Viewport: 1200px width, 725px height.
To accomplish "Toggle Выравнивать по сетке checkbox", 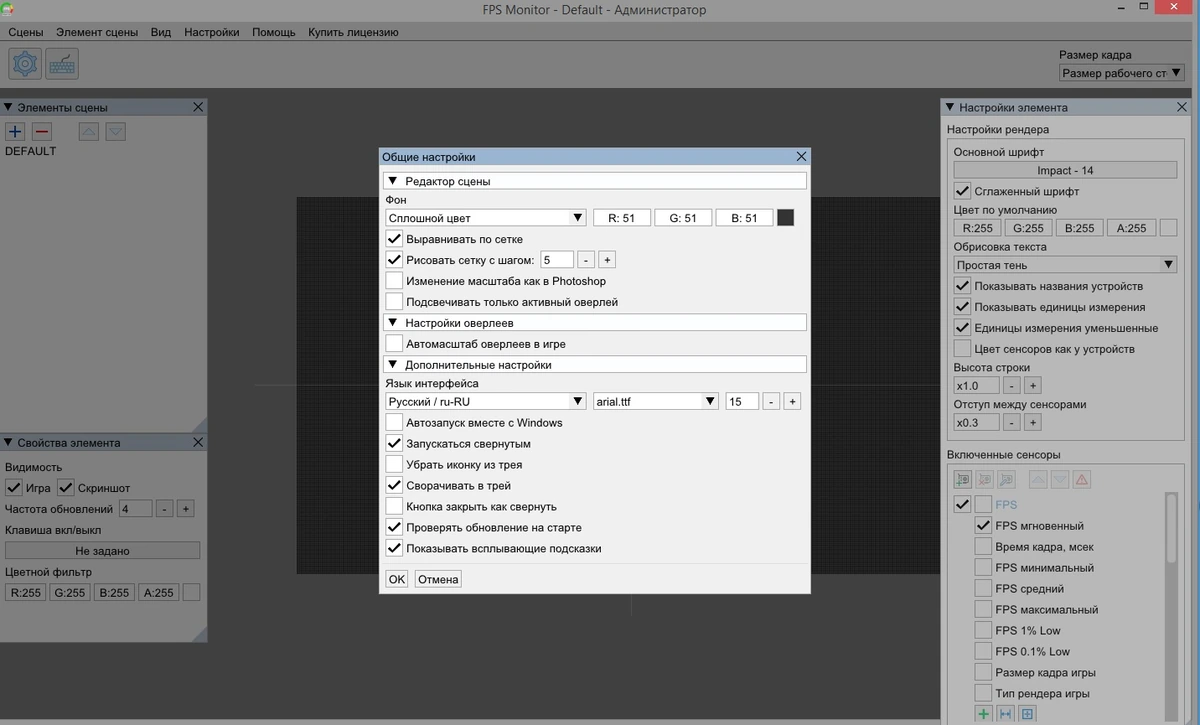I will [x=394, y=239].
